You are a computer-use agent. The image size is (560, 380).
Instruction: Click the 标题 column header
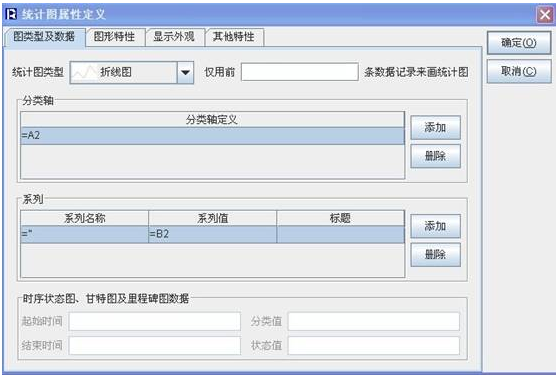pyautogui.click(x=341, y=218)
